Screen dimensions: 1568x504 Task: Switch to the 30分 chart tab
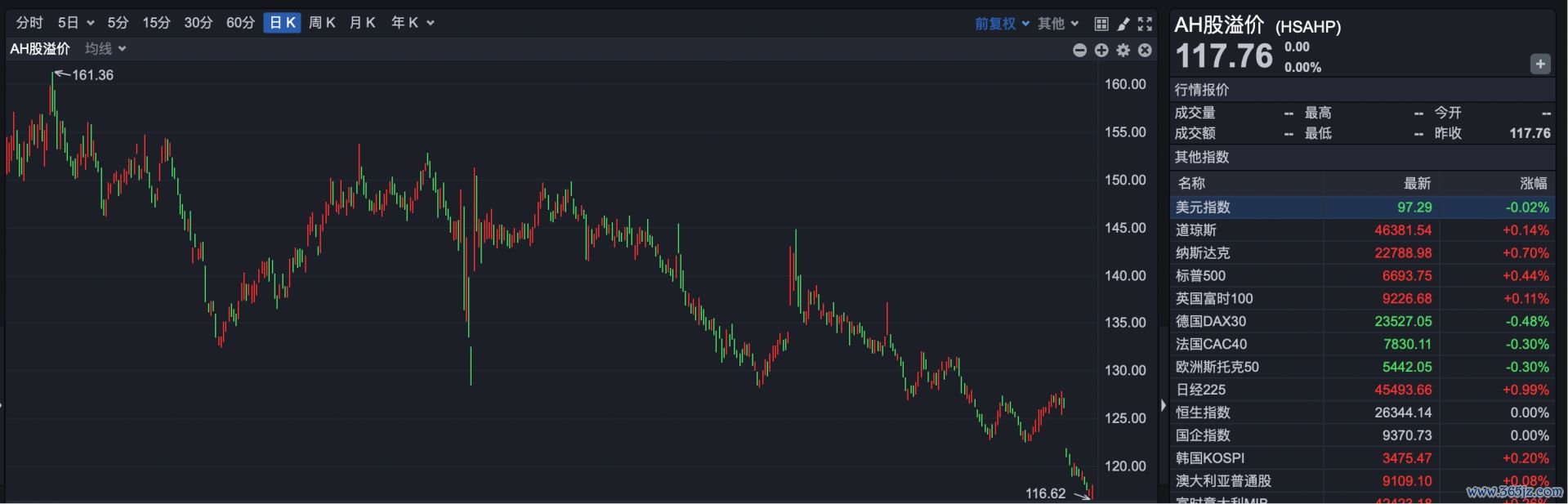[x=198, y=23]
